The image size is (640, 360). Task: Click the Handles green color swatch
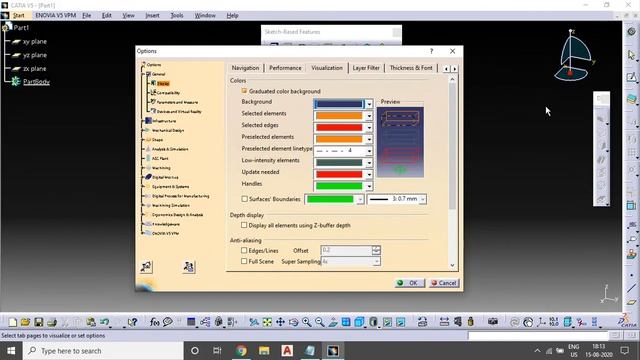point(339,186)
